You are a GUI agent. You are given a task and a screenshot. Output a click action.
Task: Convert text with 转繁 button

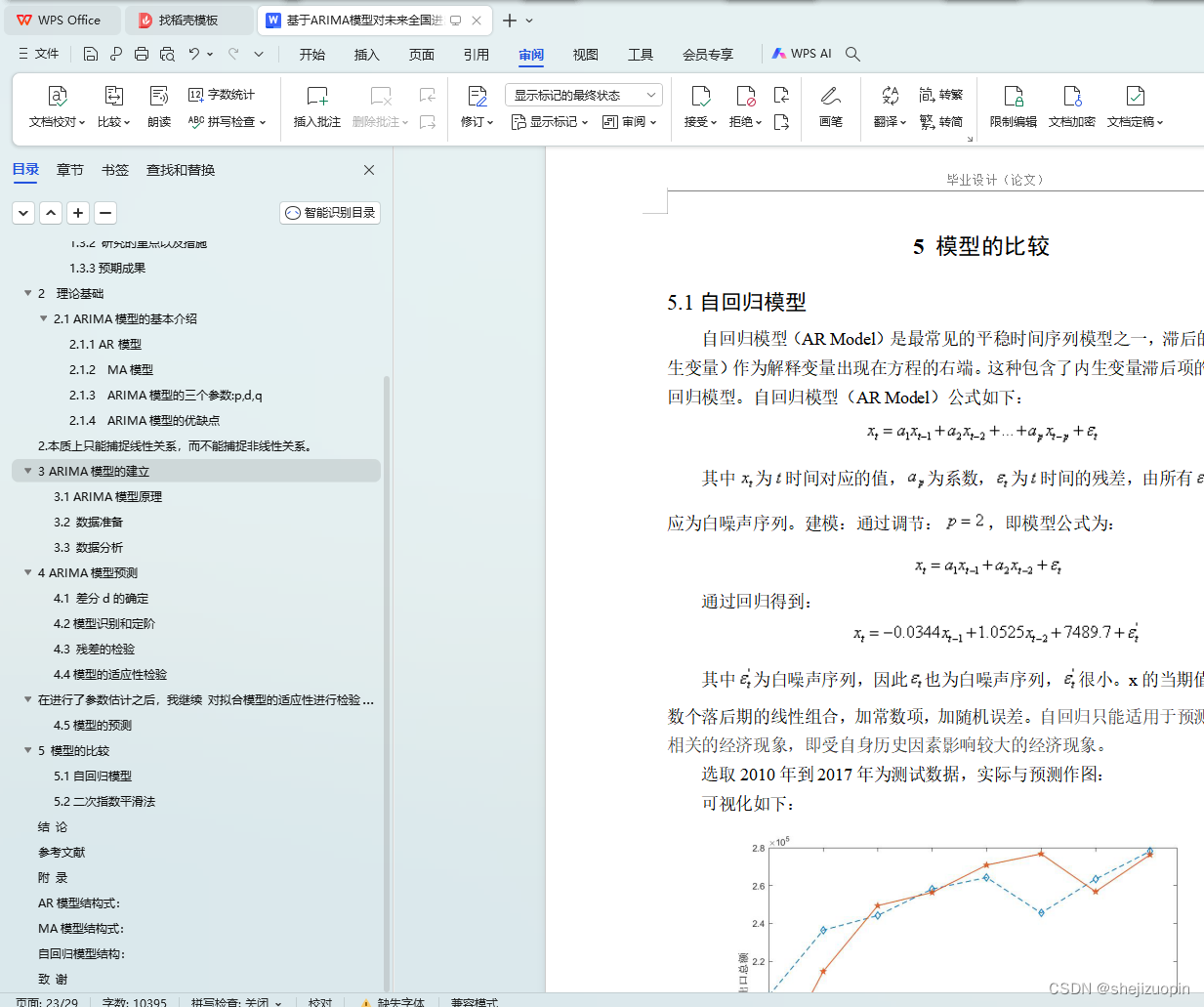pyautogui.click(x=941, y=95)
